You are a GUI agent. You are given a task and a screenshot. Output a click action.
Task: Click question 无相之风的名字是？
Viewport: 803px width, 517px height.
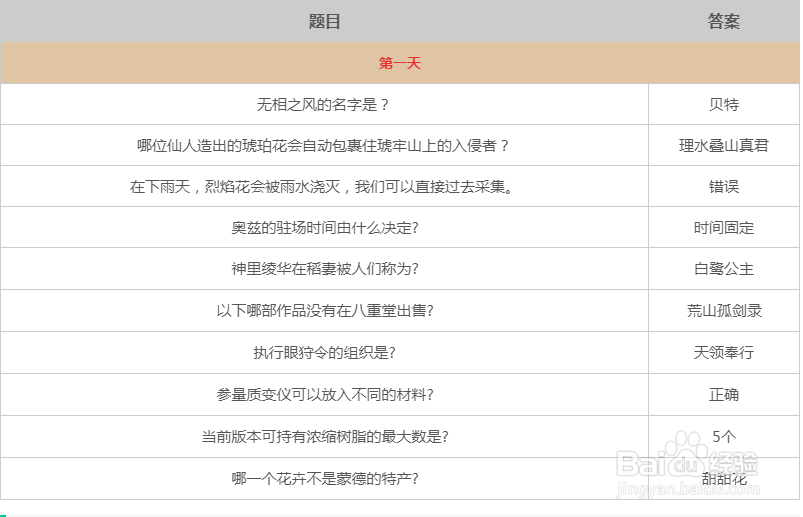click(324, 104)
